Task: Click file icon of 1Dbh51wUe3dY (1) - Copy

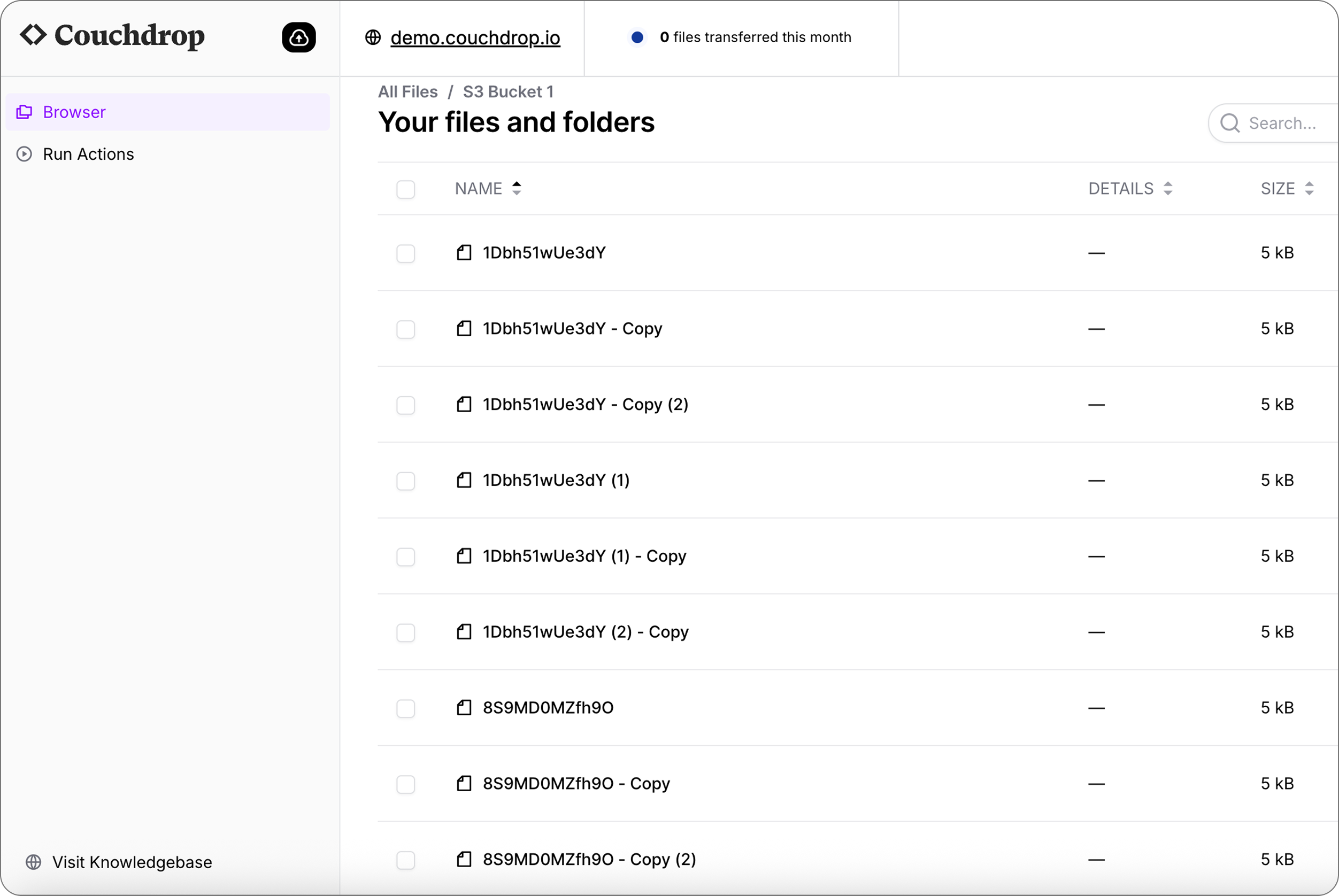Action: tap(464, 556)
